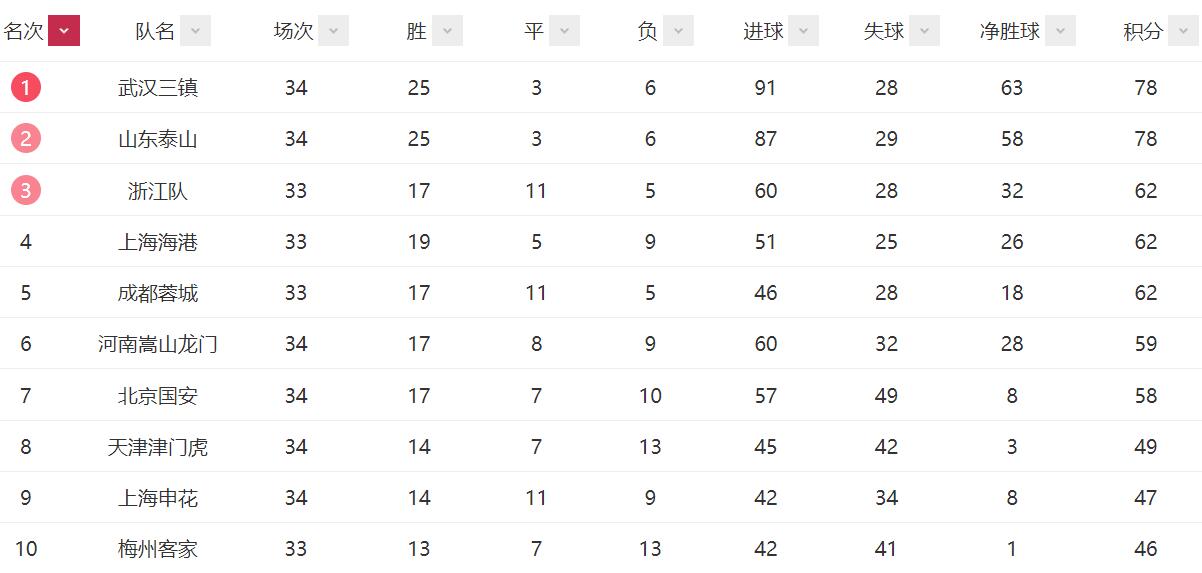Image resolution: width=1202 pixels, height=573 pixels.
Task: Select 梅州客家 in the table
Action: click(158, 549)
